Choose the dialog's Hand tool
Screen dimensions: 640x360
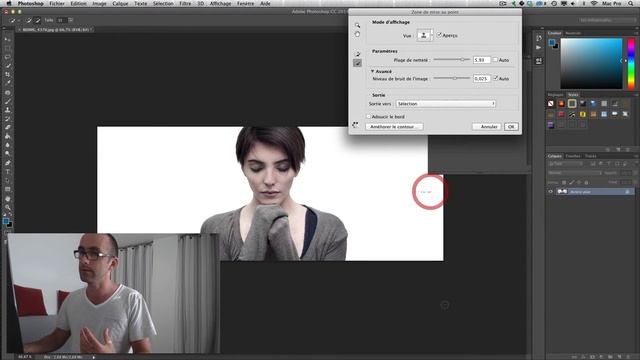point(358,34)
